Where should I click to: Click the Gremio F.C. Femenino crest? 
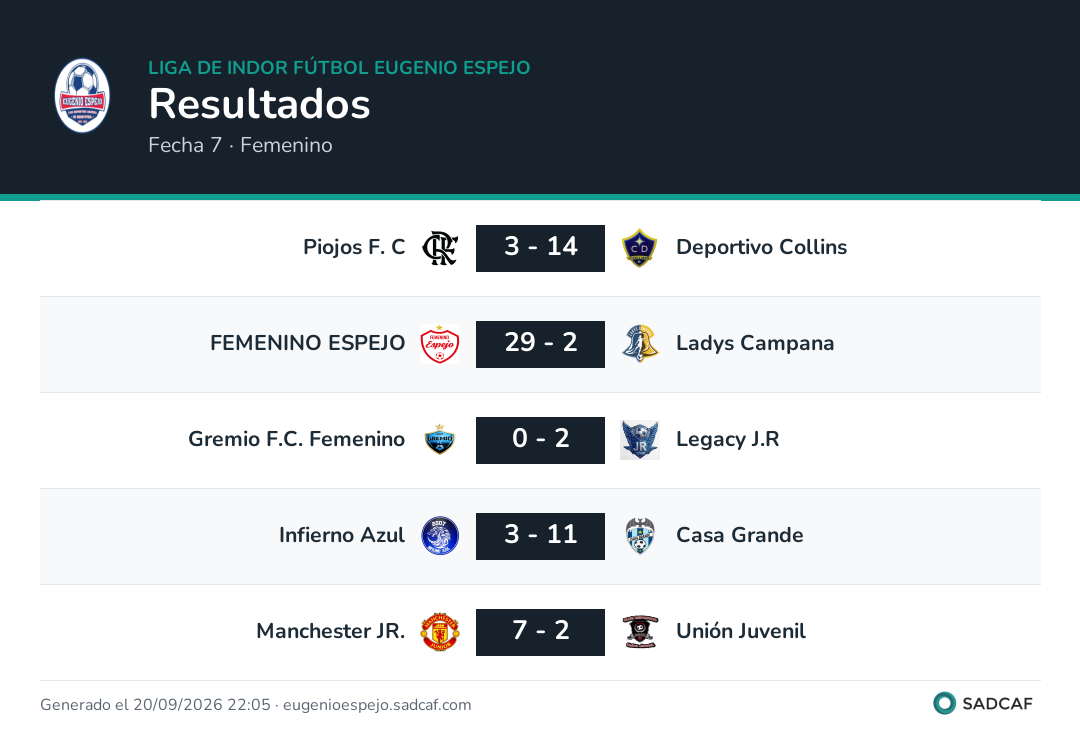pyautogui.click(x=439, y=440)
